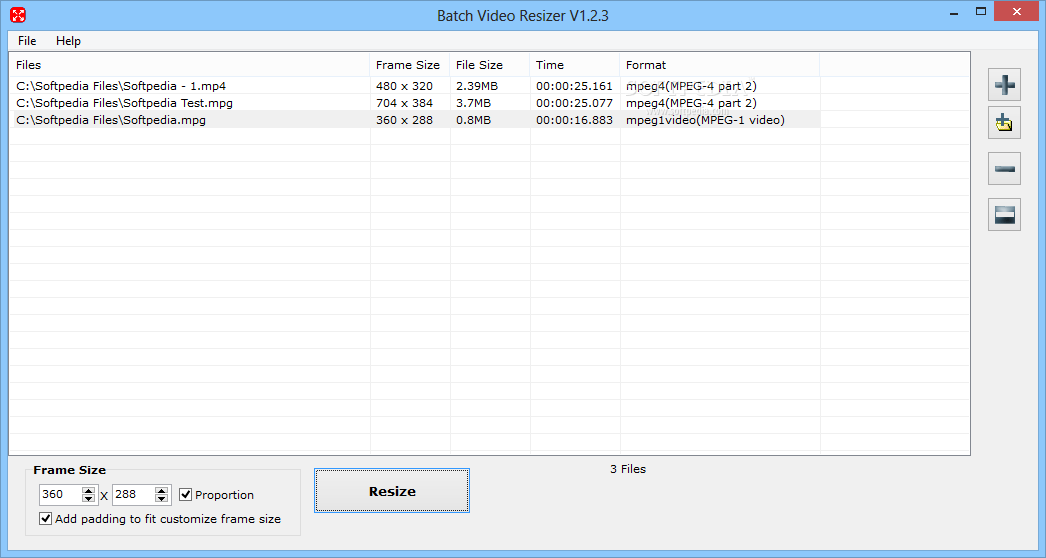Sort by the Time column header

[x=574, y=65]
